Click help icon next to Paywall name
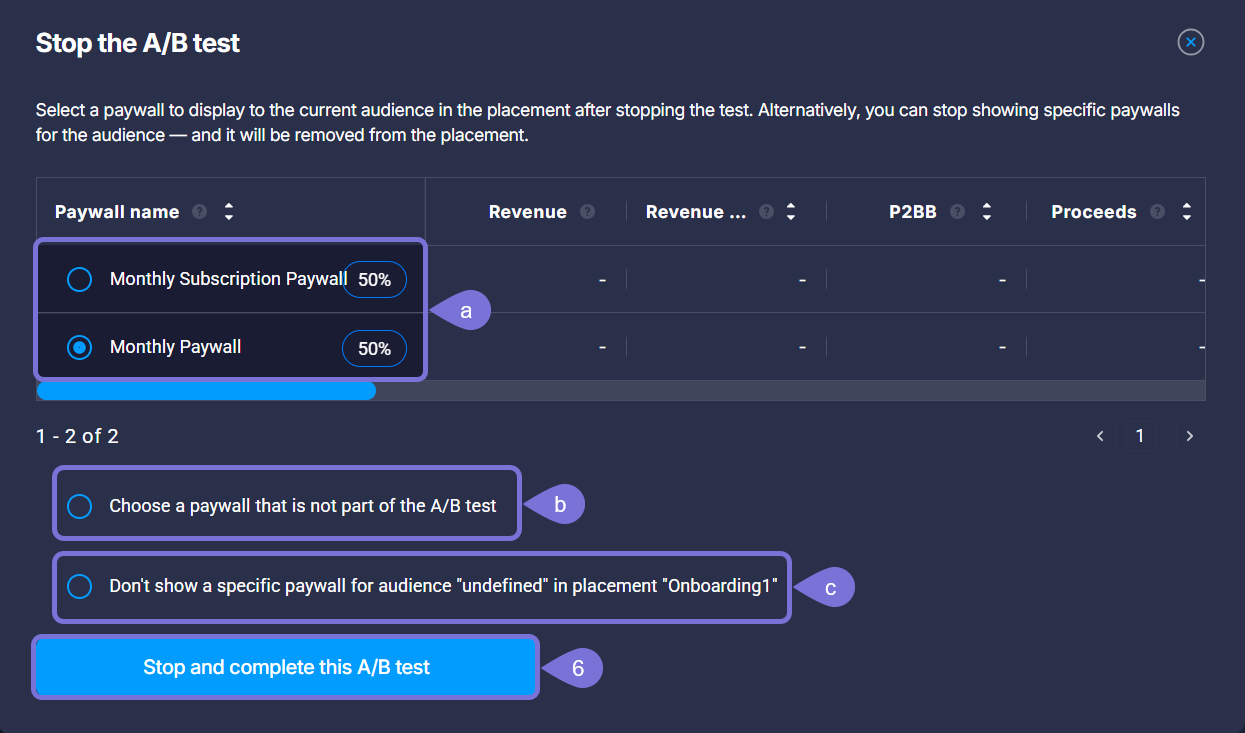This screenshot has height=733, width=1245. tap(200, 212)
